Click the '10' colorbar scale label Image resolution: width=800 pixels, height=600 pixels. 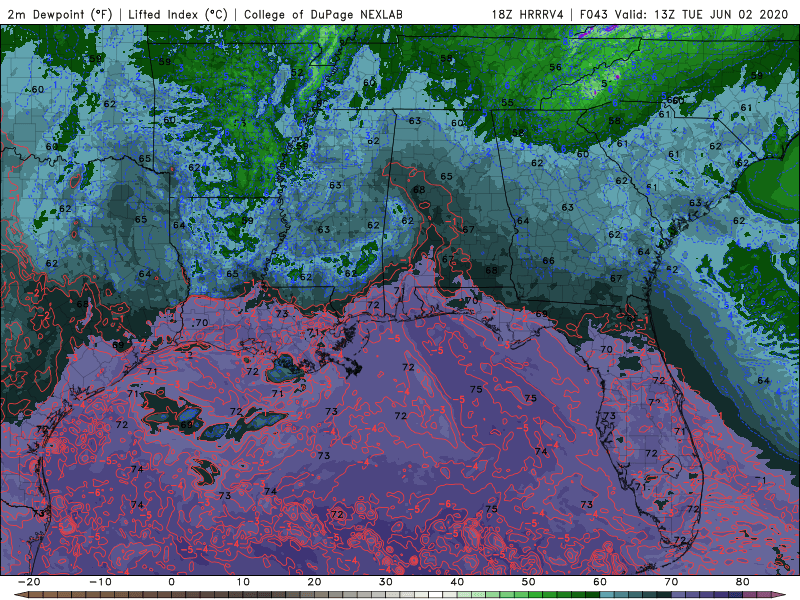[243, 582]
